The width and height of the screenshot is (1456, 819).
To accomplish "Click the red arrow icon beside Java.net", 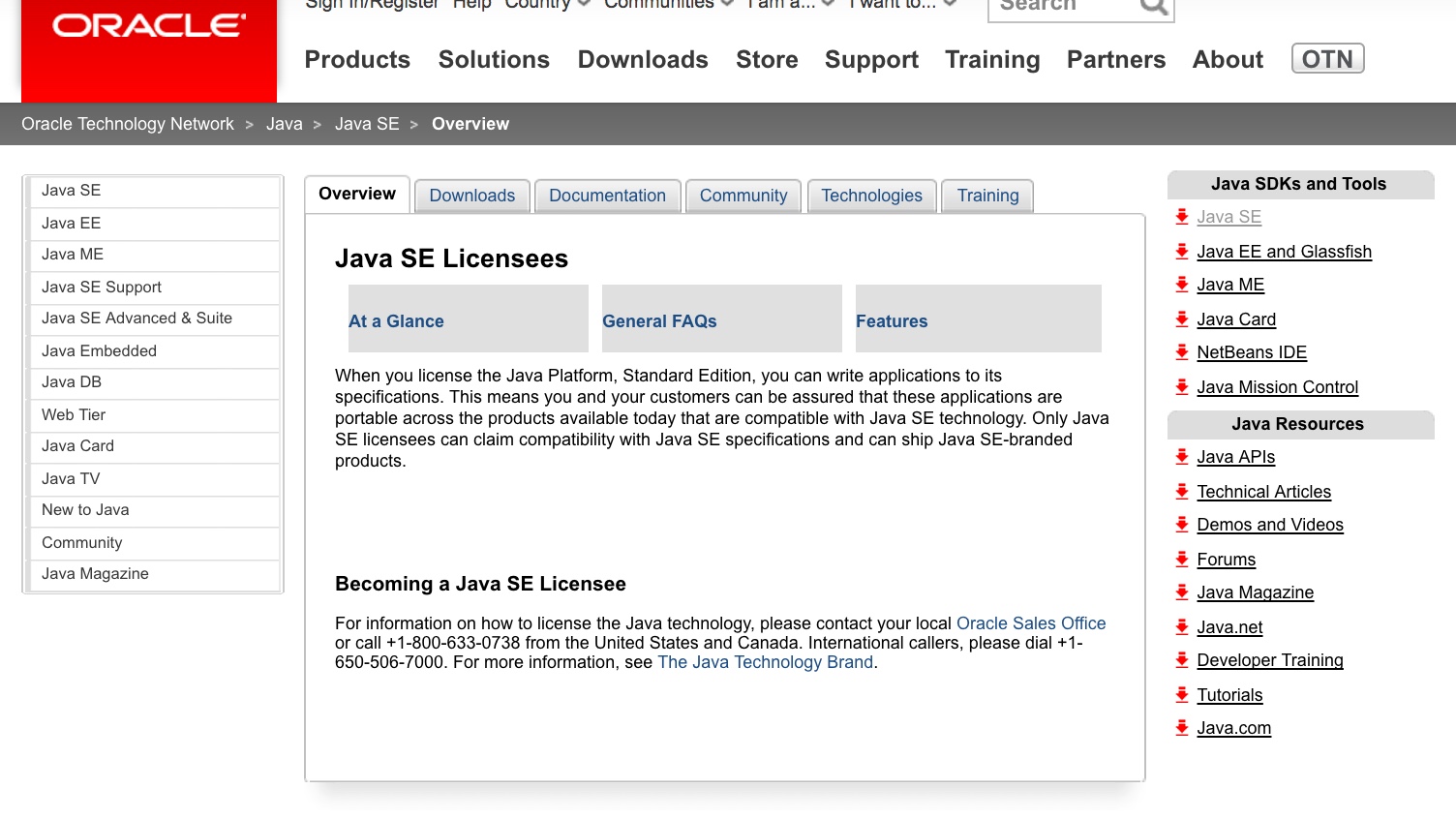I will pos(1182,627).
